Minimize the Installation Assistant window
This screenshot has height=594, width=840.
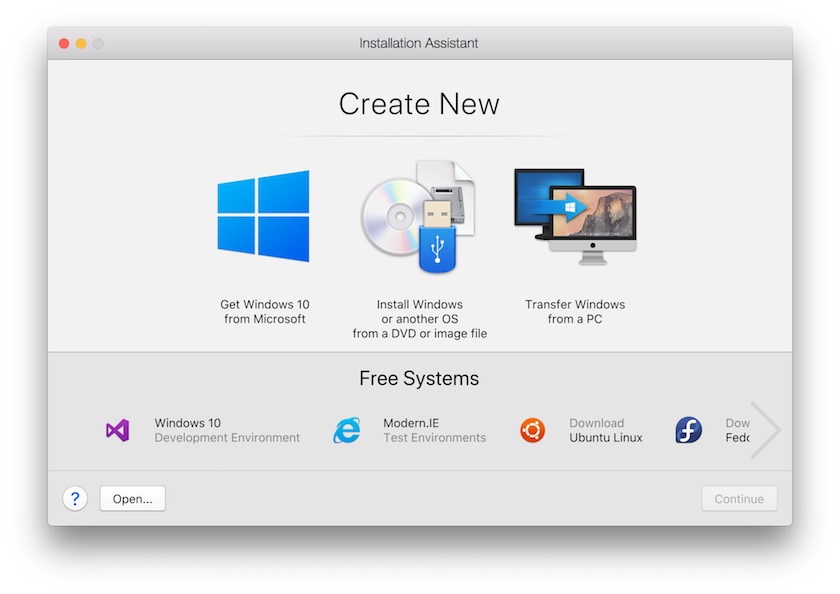81,43
